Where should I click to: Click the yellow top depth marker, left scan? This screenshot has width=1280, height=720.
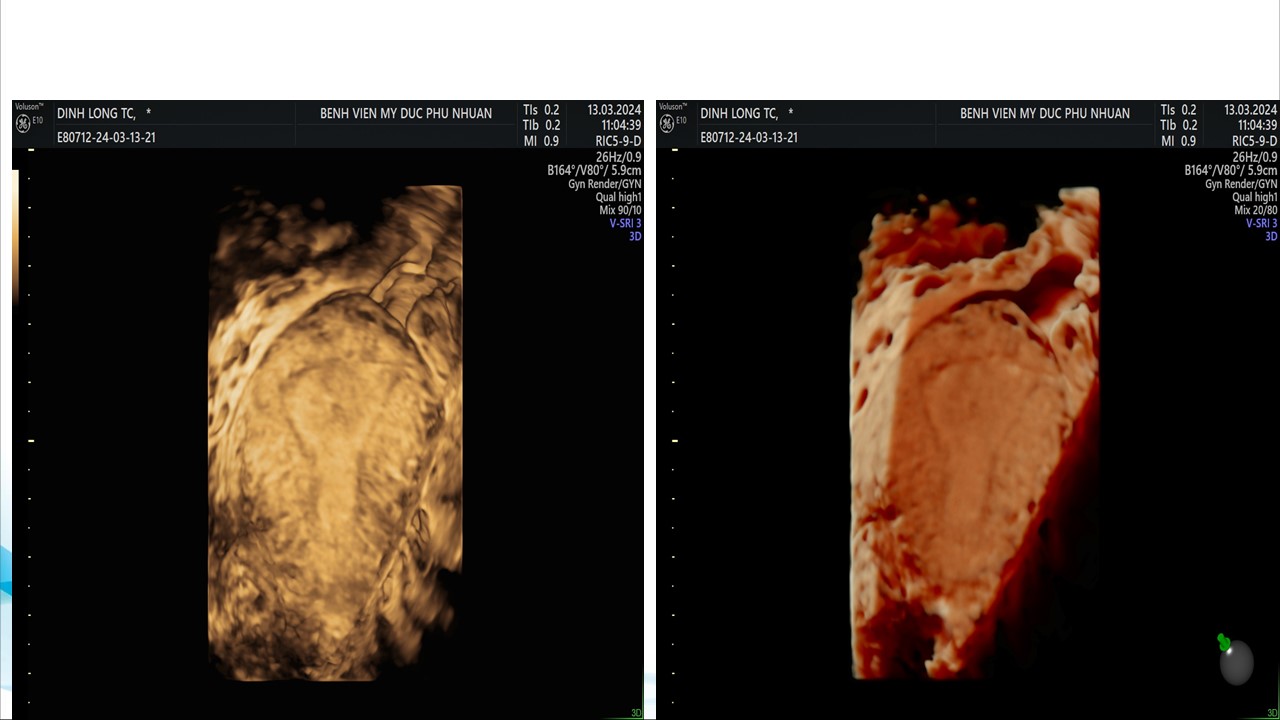coord(31,150)
